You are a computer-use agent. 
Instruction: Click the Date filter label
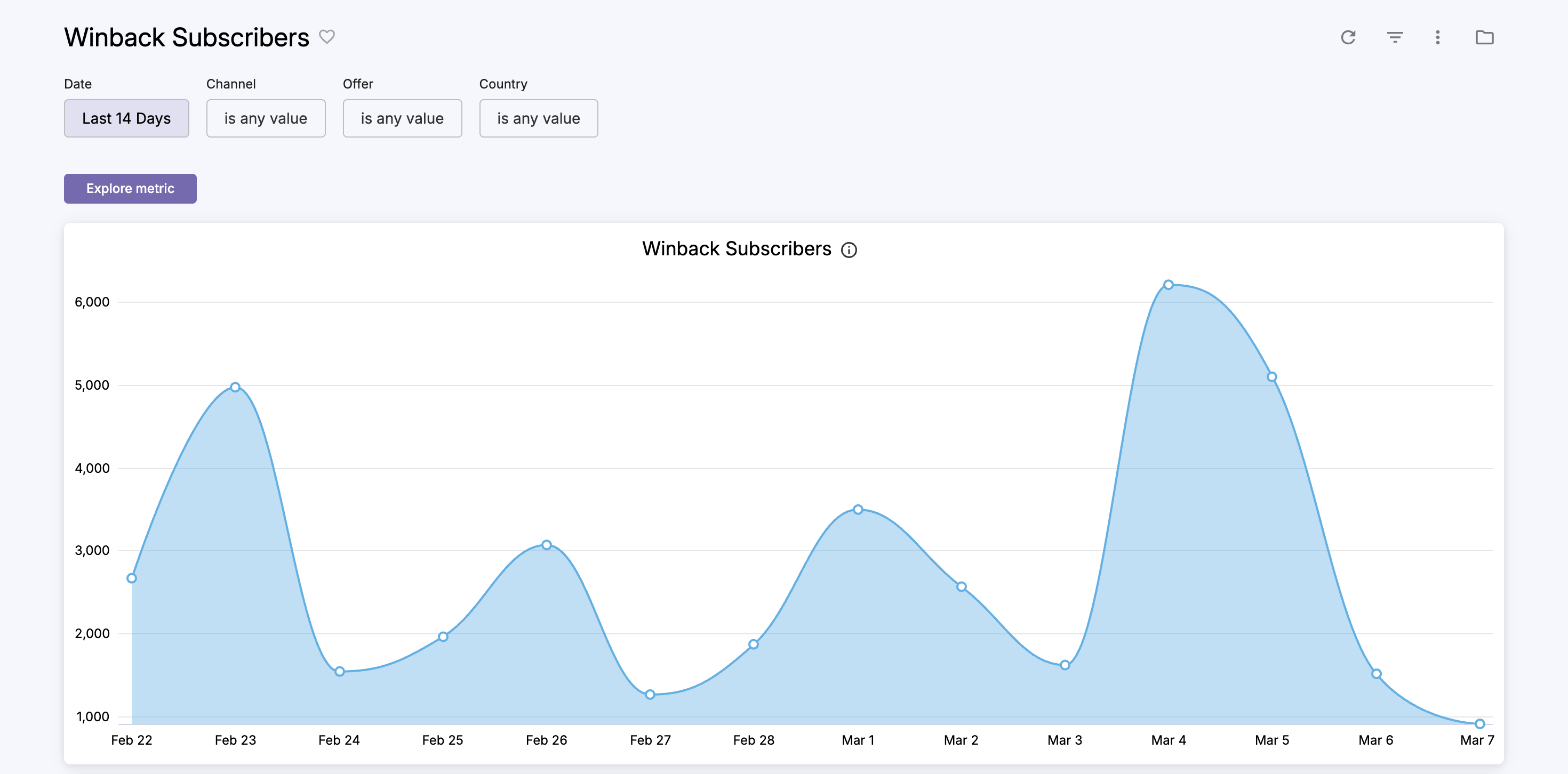click(x=78, y=84)
